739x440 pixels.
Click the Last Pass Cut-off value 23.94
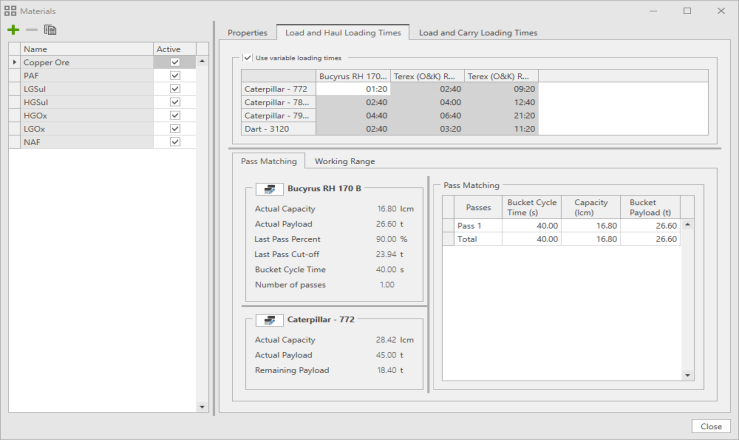(x=386, y=254)
